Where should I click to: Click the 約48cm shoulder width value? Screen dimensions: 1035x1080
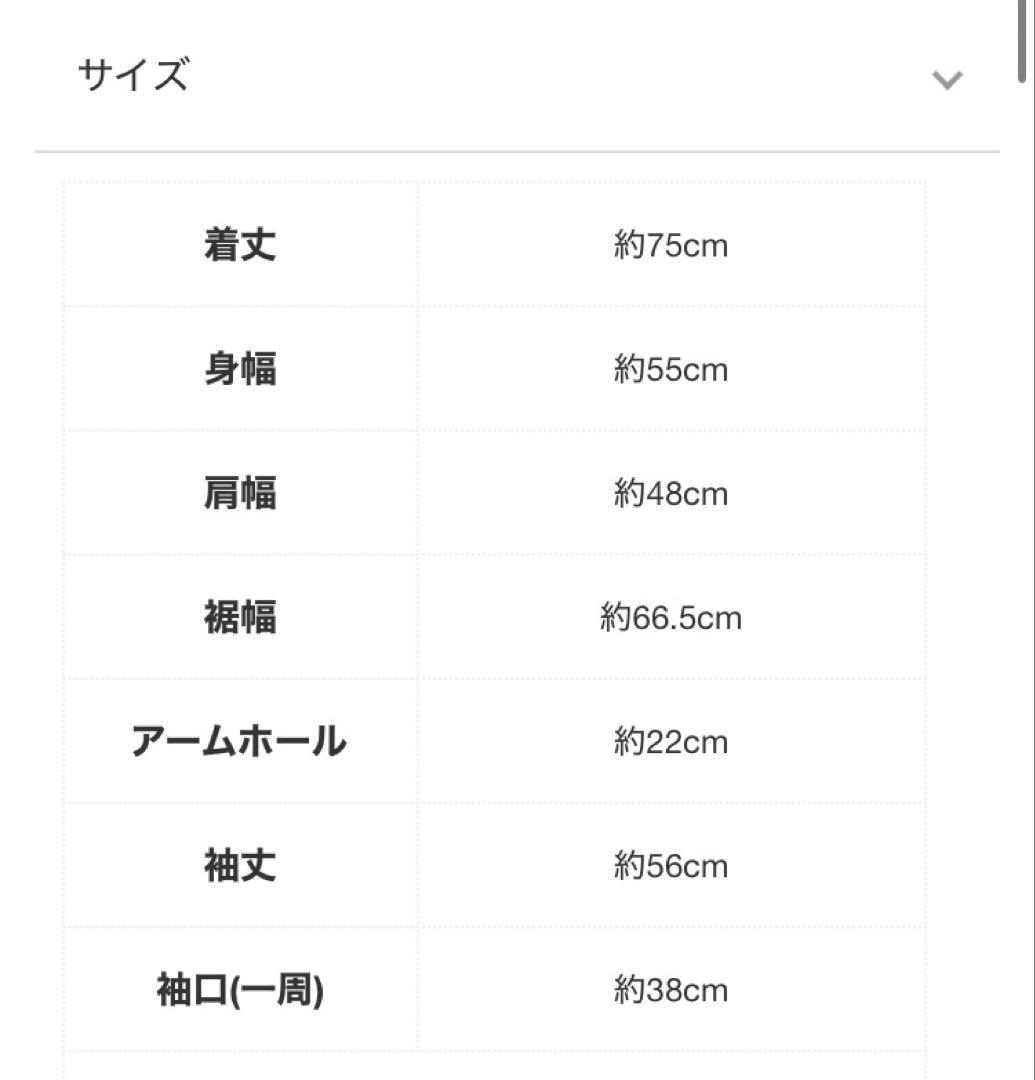click(x=671, y=494)
